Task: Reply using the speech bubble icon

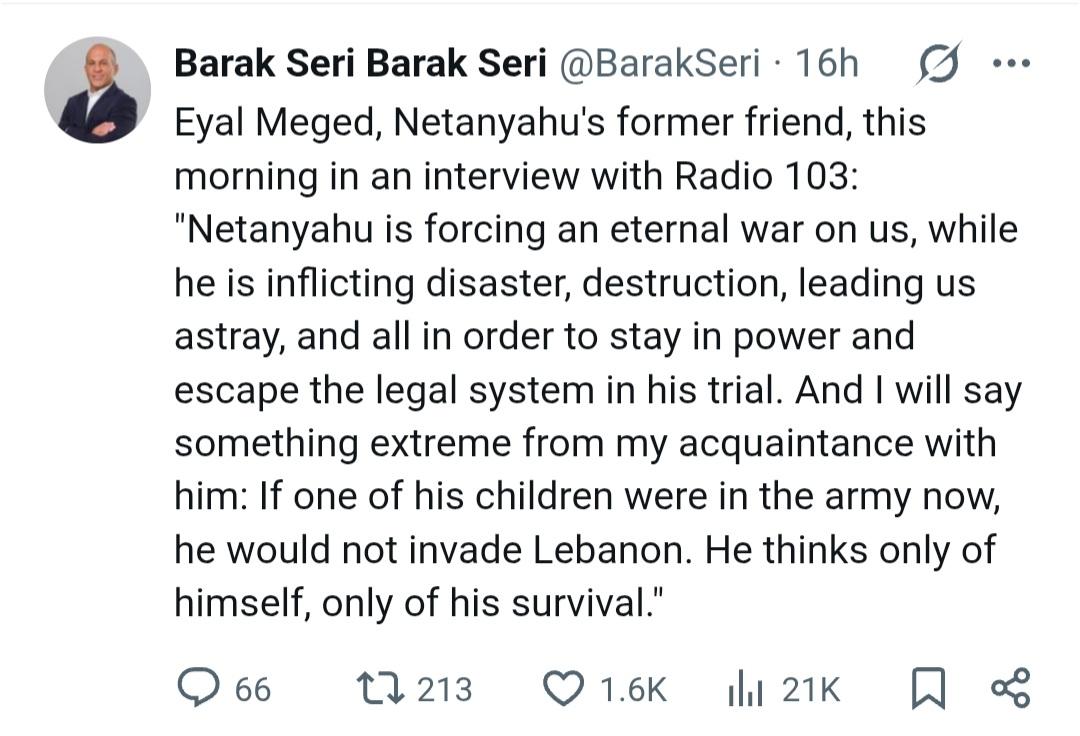Action: click(x=197, y=687)
